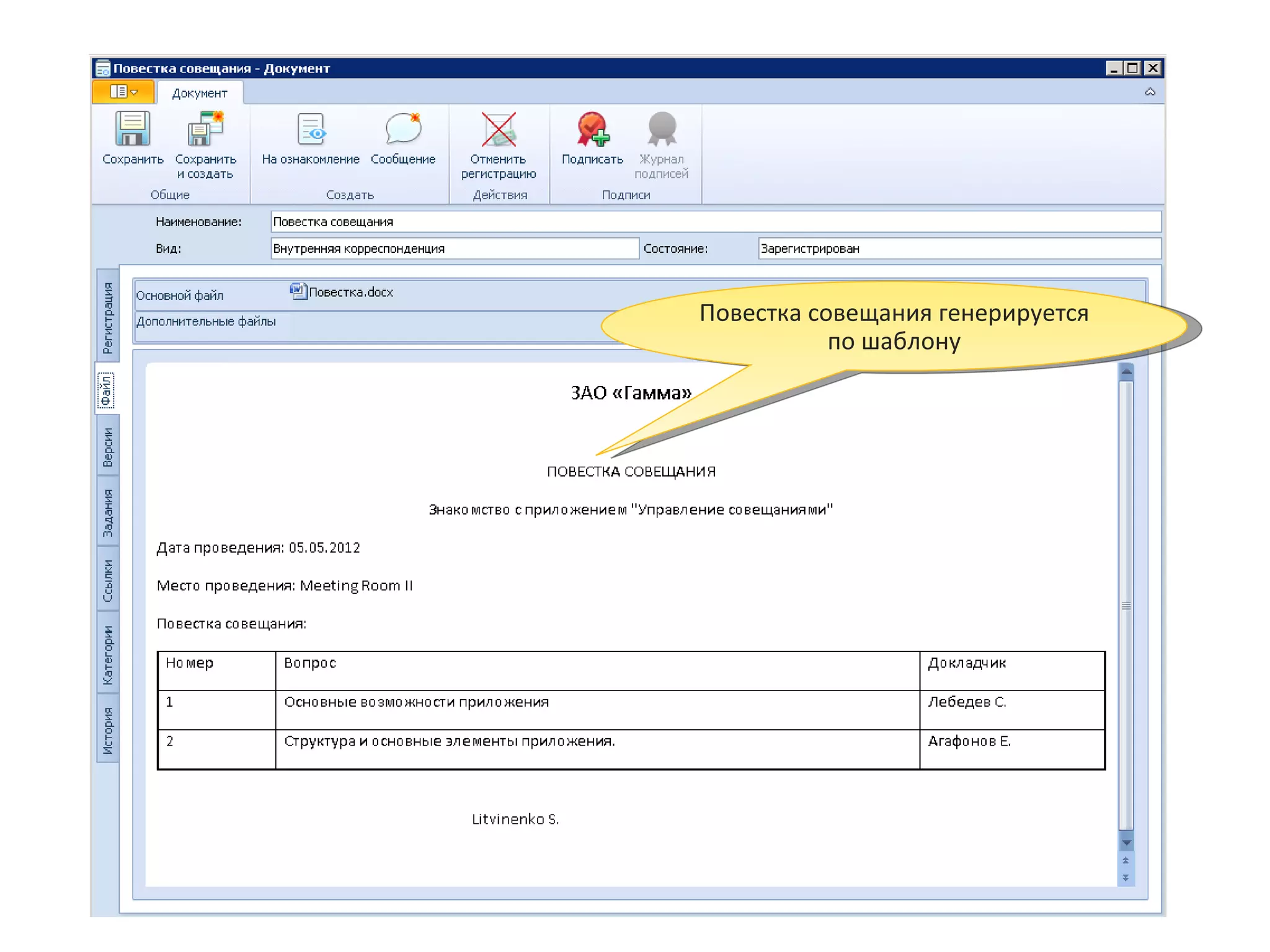Image resolution: width=1270 pixels, height=952 pixels.
Task: Open the Версии side tab
Action: coord(108,447)
